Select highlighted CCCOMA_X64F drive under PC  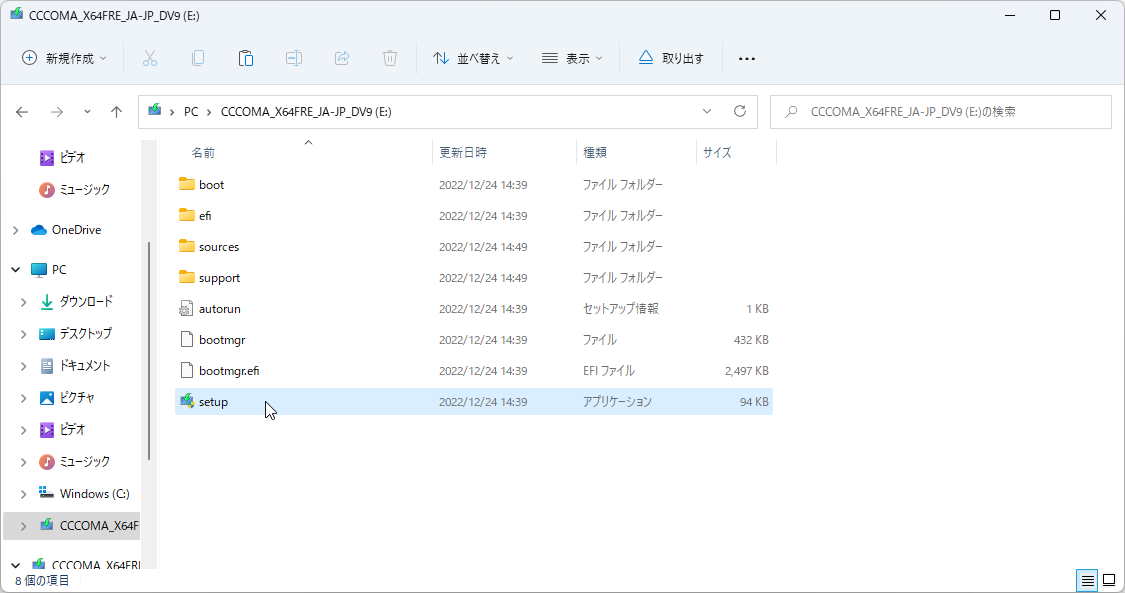click(72, 526)
